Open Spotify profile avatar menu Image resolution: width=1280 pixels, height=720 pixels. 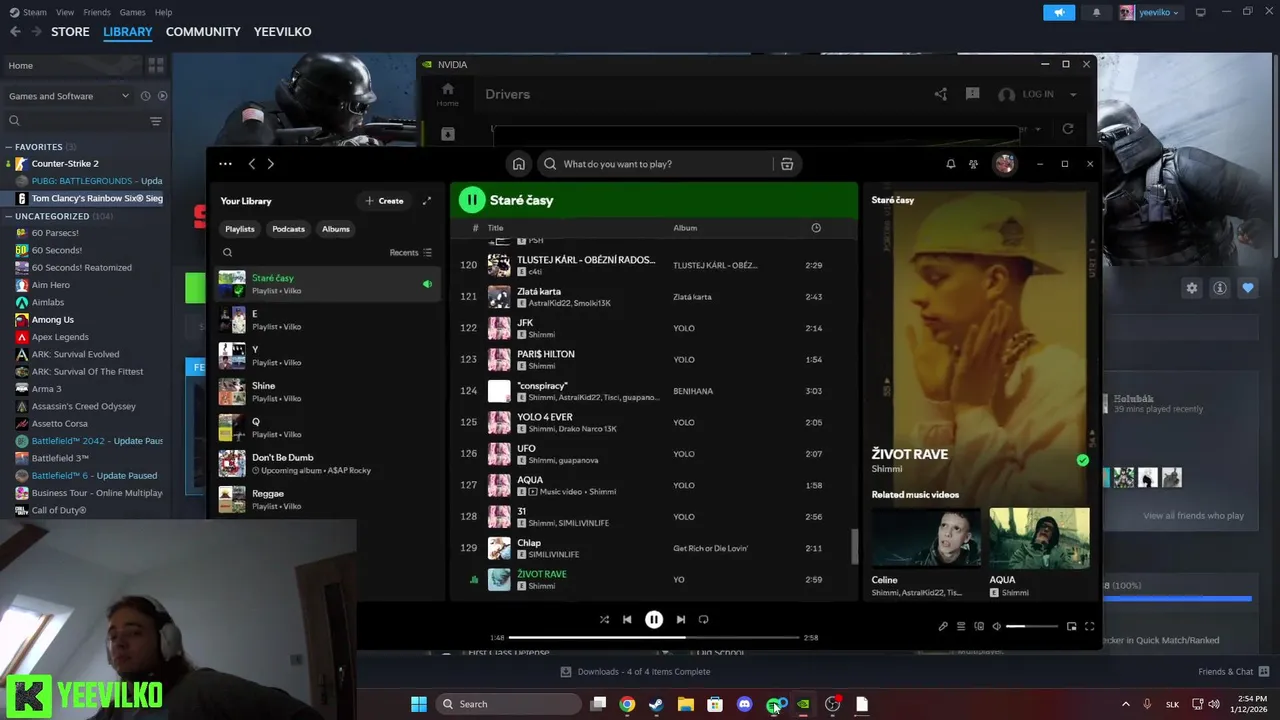pyautogui.click(x=1004, y=164)
